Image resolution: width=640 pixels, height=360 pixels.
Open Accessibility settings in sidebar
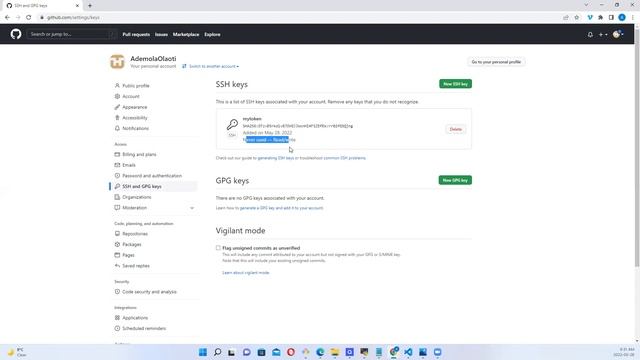tap(135, 118)
